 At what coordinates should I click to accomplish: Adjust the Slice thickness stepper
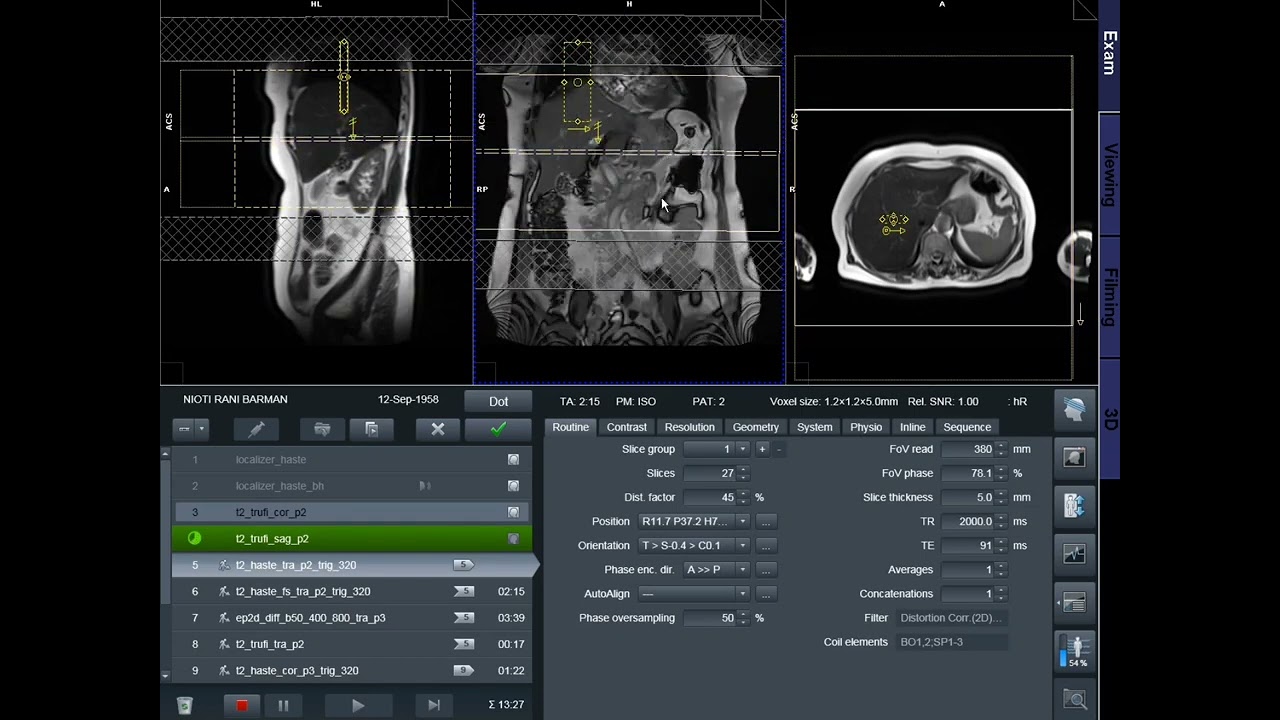(1001, 497)
